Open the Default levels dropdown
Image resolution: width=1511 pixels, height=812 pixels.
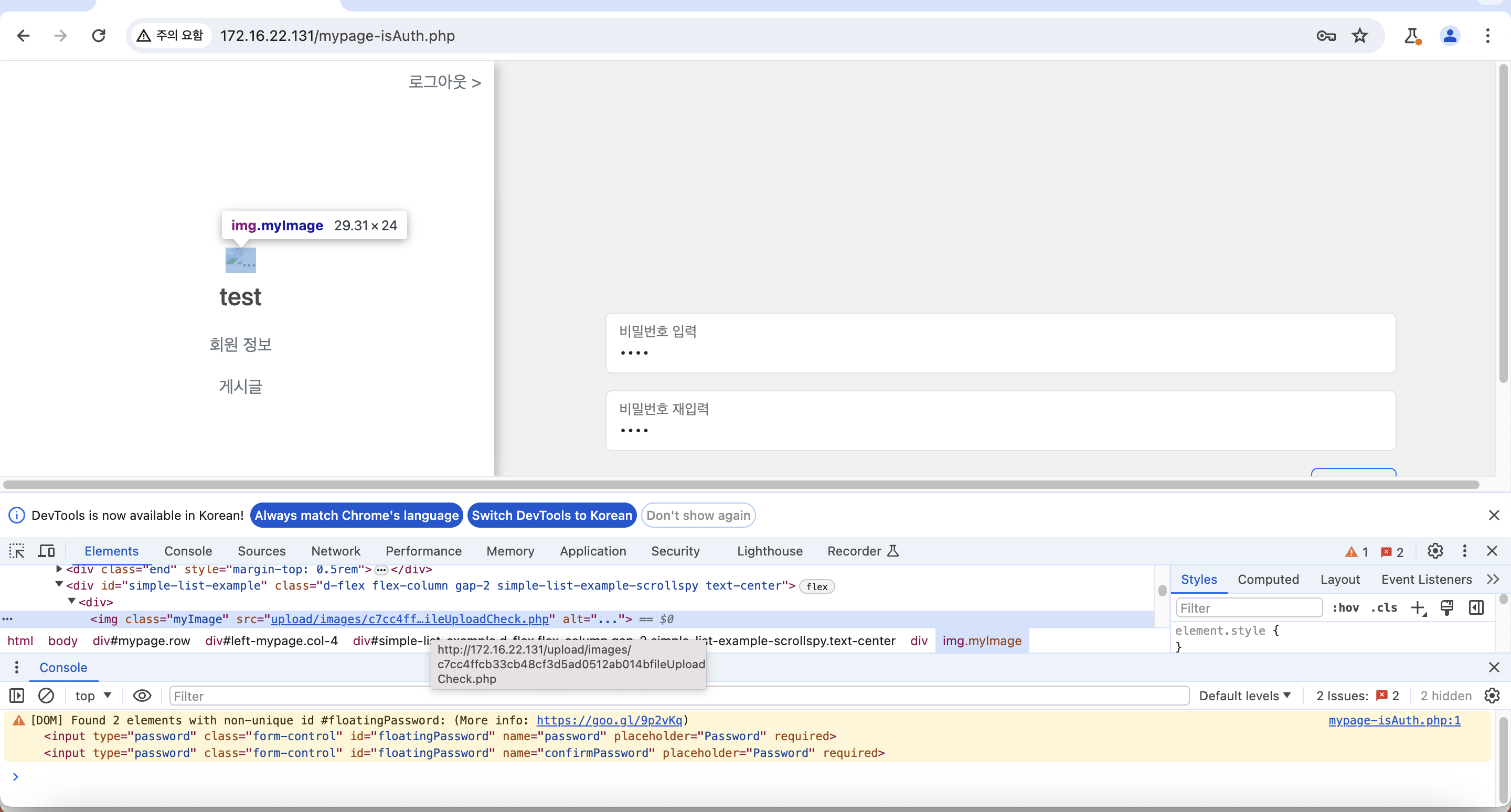(1244, 696)
